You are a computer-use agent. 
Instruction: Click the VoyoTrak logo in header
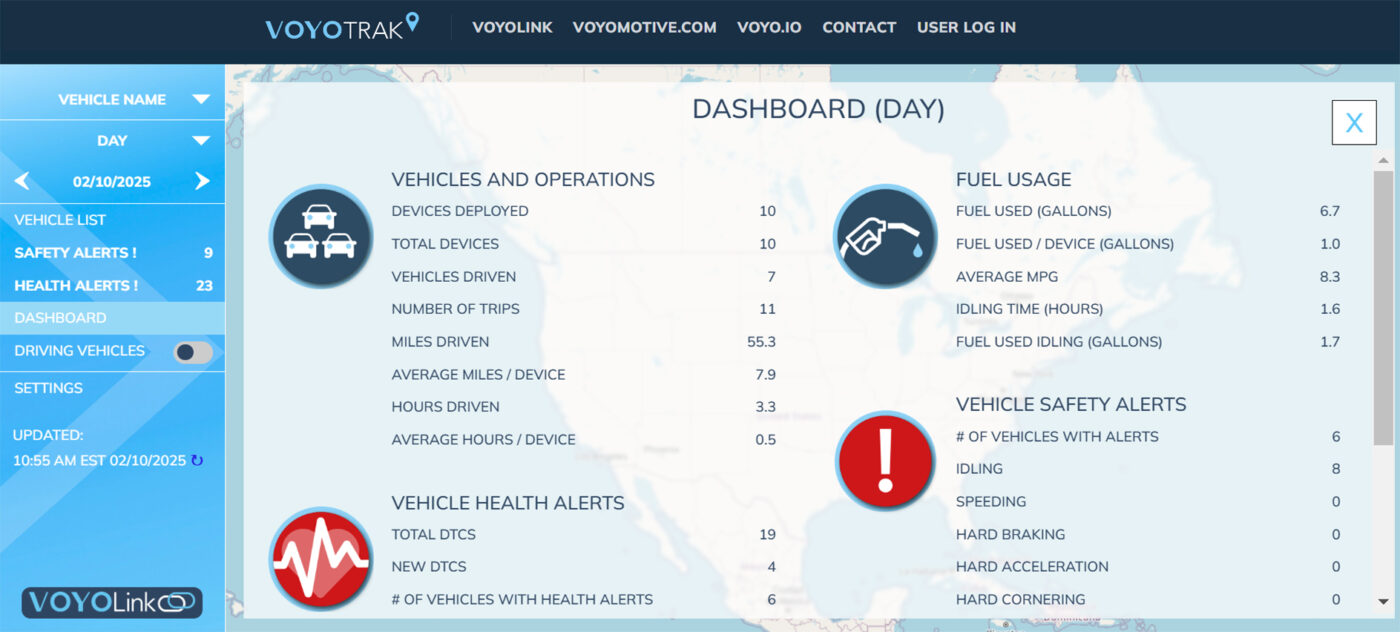(x=342, y=27)
